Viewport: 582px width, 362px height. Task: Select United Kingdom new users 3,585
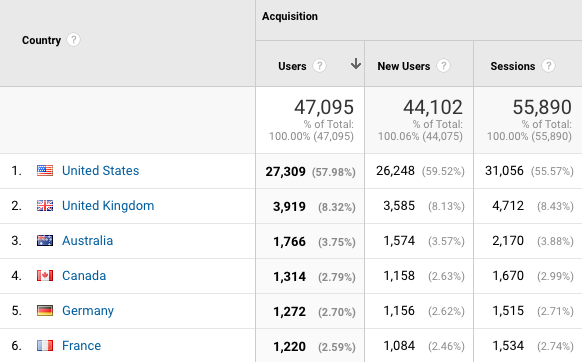click(399, 206)
